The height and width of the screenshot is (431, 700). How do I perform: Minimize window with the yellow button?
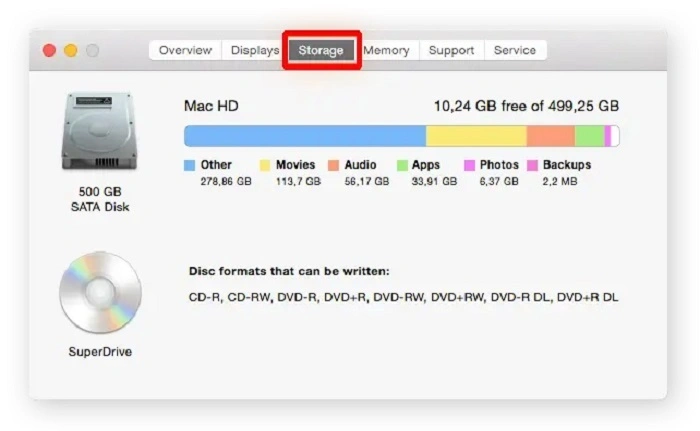pos(71,50)
